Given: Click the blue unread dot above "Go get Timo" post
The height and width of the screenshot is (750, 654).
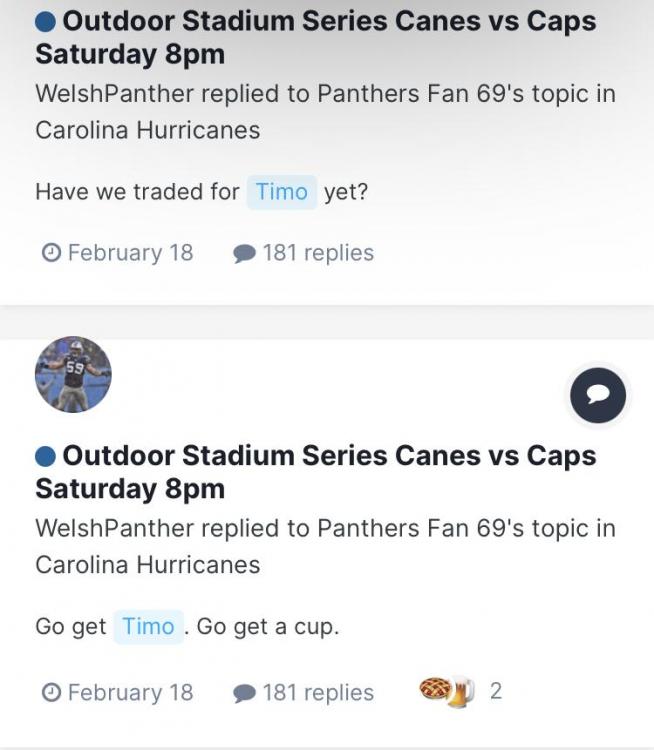Looking at the screenshot, I should (x=46, y=456).
